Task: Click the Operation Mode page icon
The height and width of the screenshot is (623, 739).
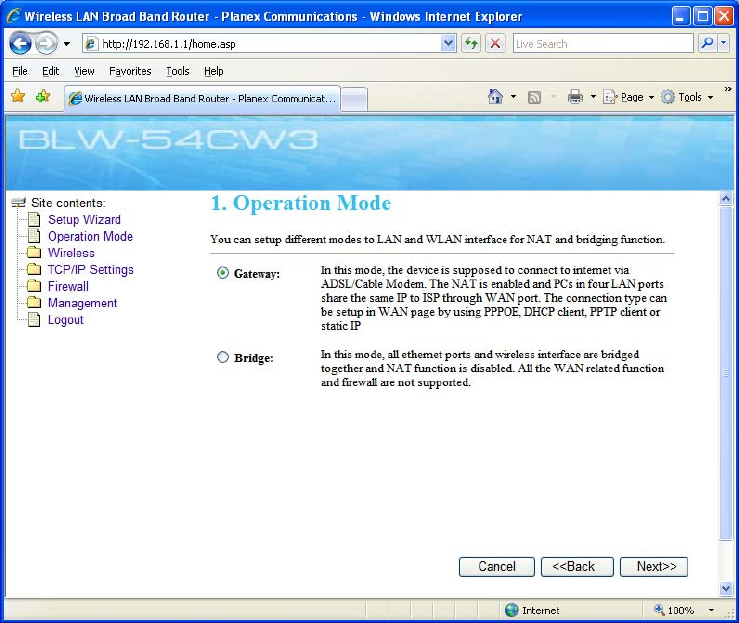Action: [34, 235]
